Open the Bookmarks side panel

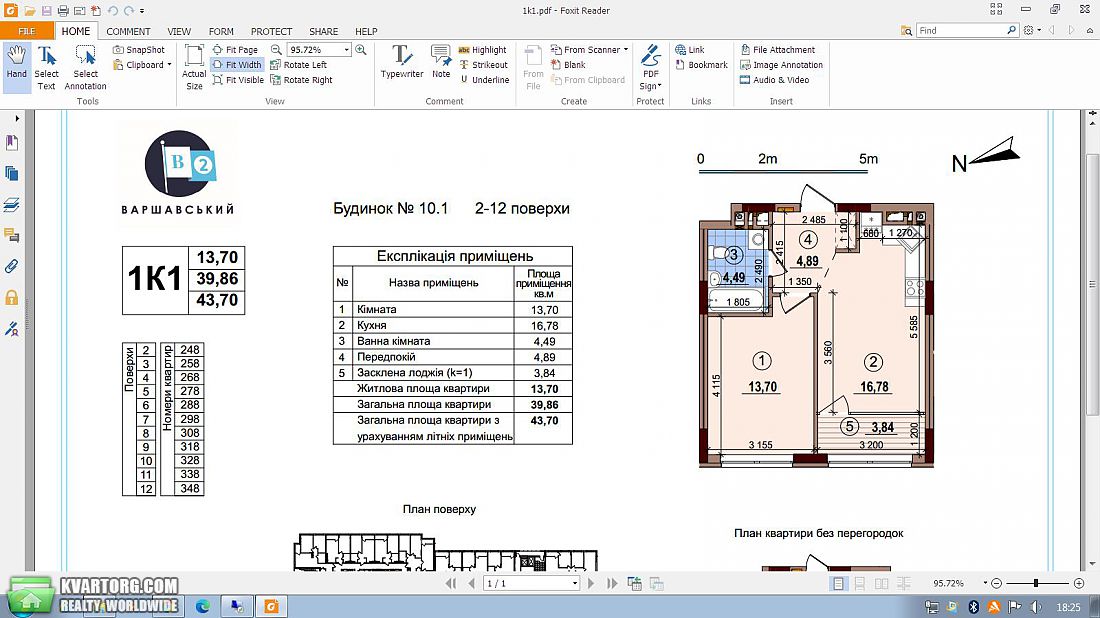tap(12, 143)
